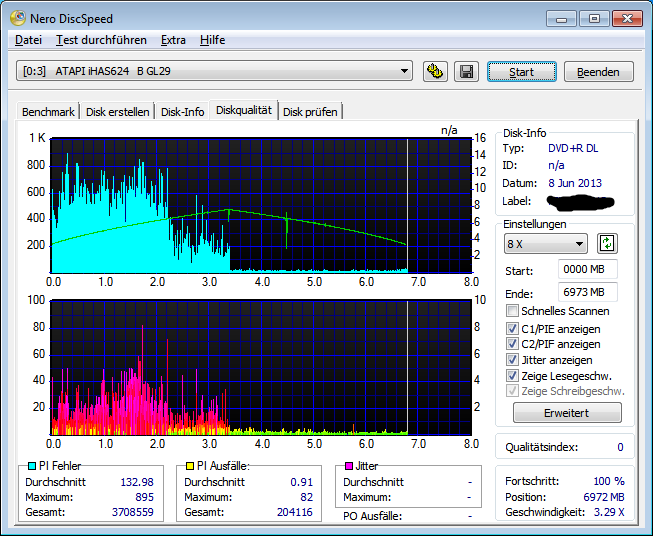Enable Schnelles Scannen checkbox

coord(512,311)
